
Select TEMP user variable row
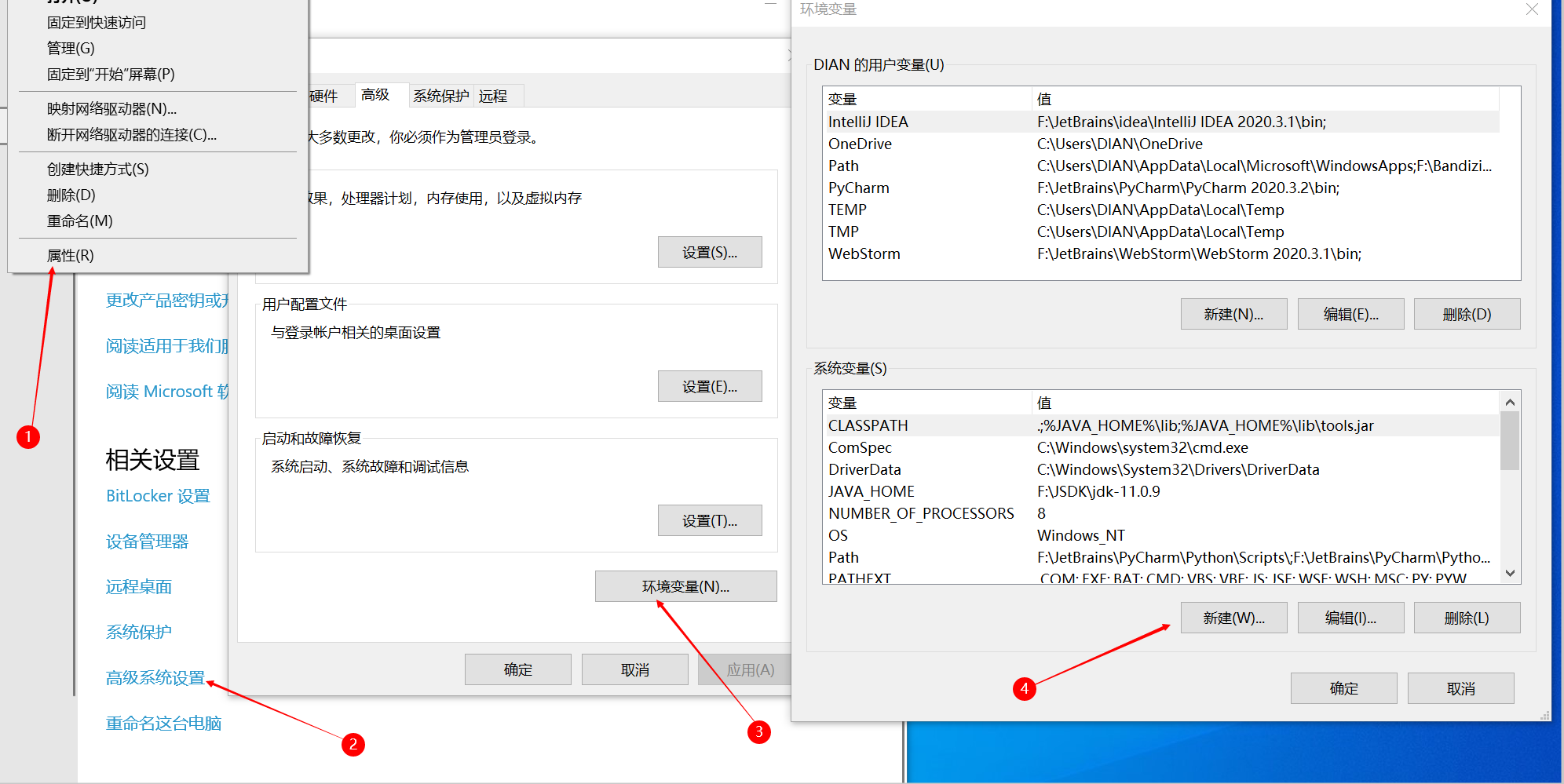coord(1161,210)
